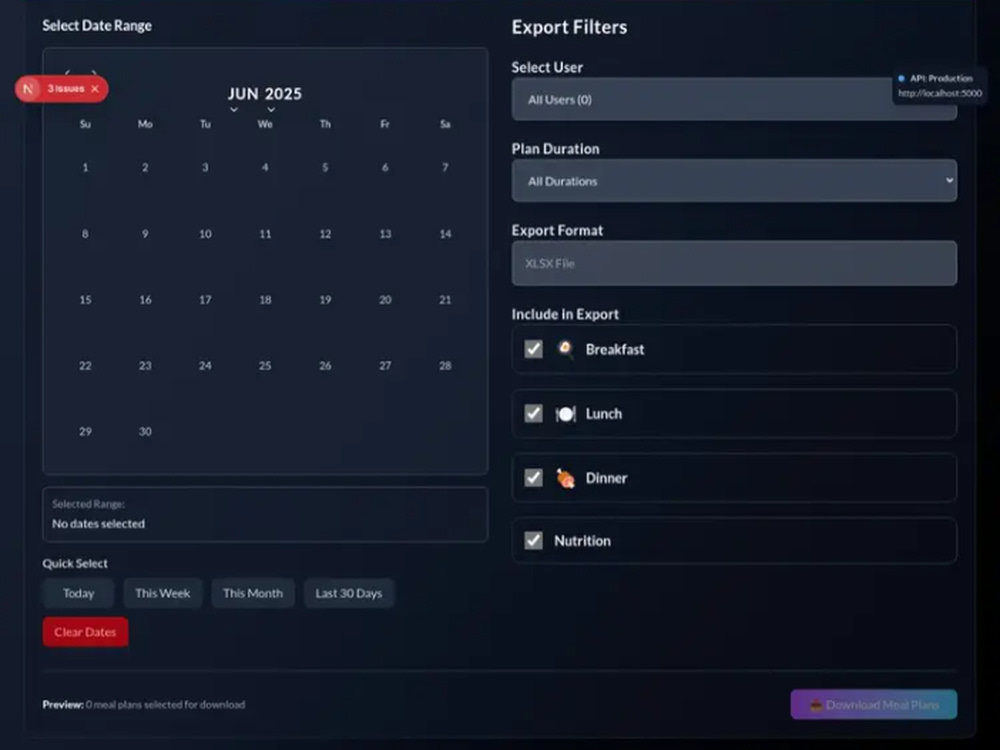
Task: Click the http://localhost:5000 API label
Action: [940, 93]
